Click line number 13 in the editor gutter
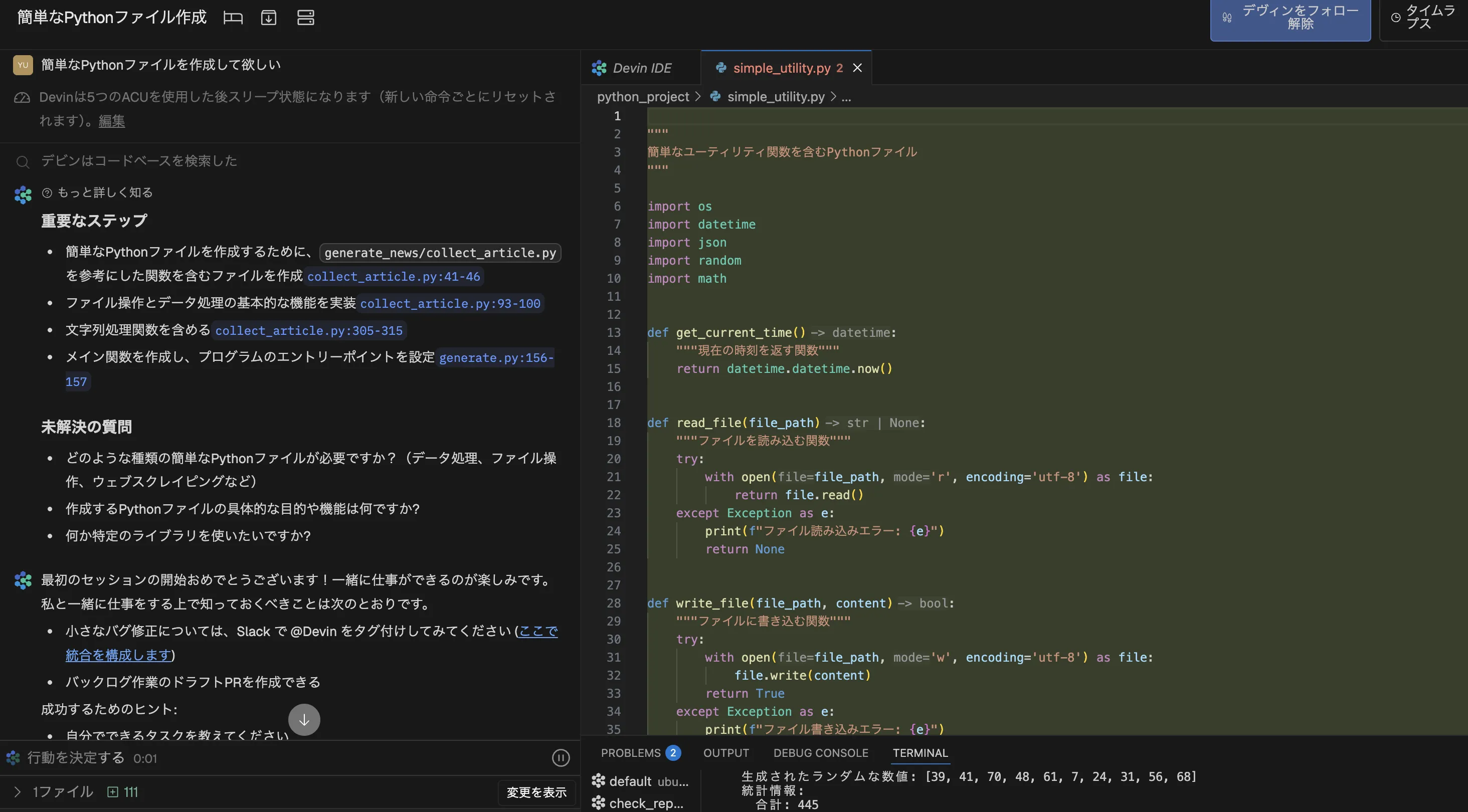The width and height of the screenshot is (1468, 812). (613, 333)
